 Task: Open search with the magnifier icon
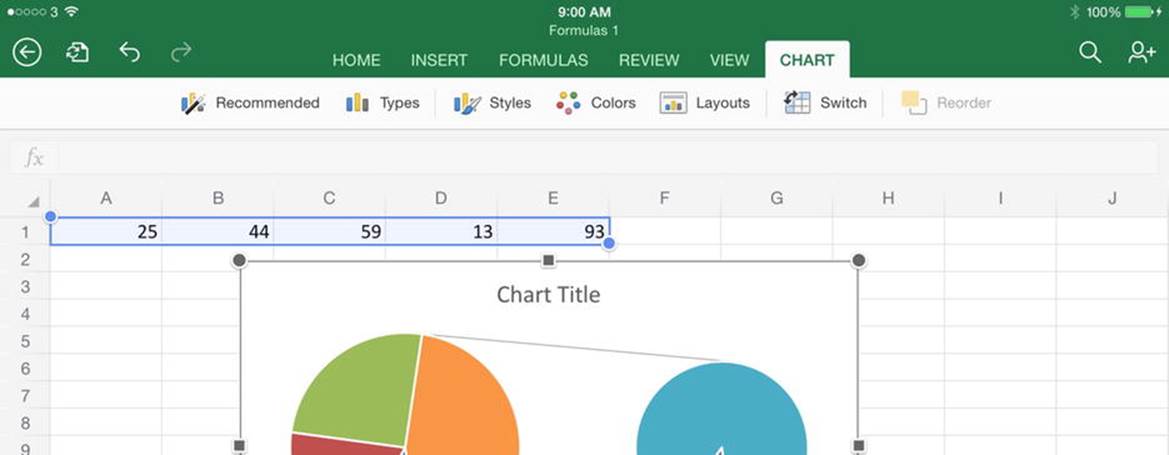coord(1090,52)
